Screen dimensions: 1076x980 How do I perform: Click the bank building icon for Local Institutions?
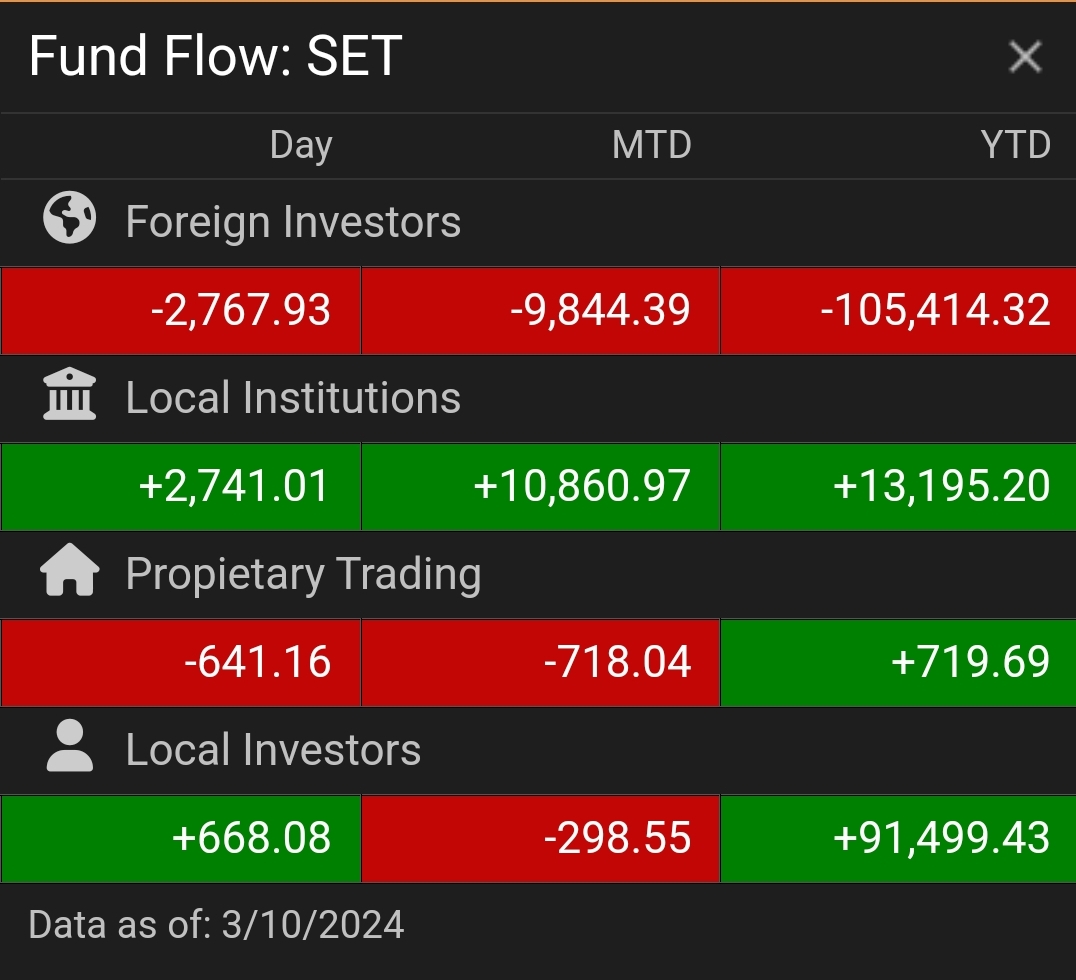[x=70, y=395]
